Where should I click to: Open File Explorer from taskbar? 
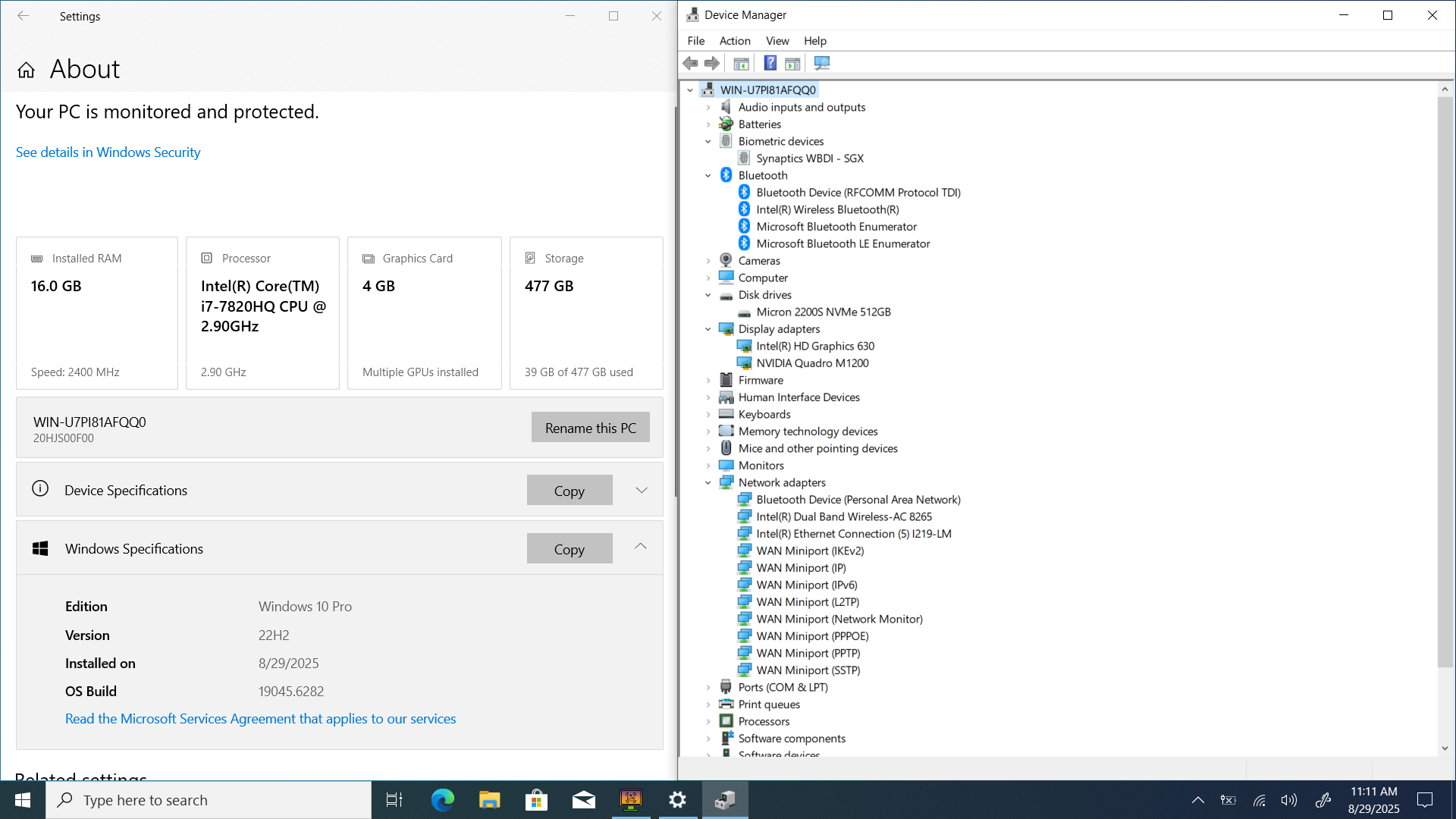[x=489, y=800]
